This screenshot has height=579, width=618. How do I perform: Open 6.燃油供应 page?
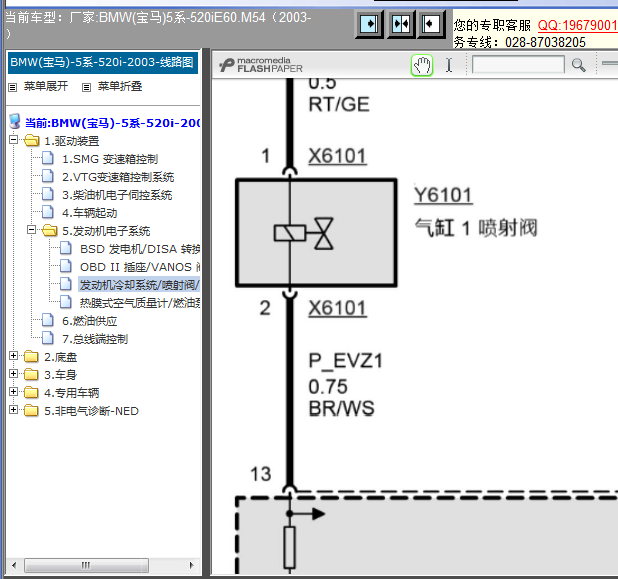(x=89, y=321)
